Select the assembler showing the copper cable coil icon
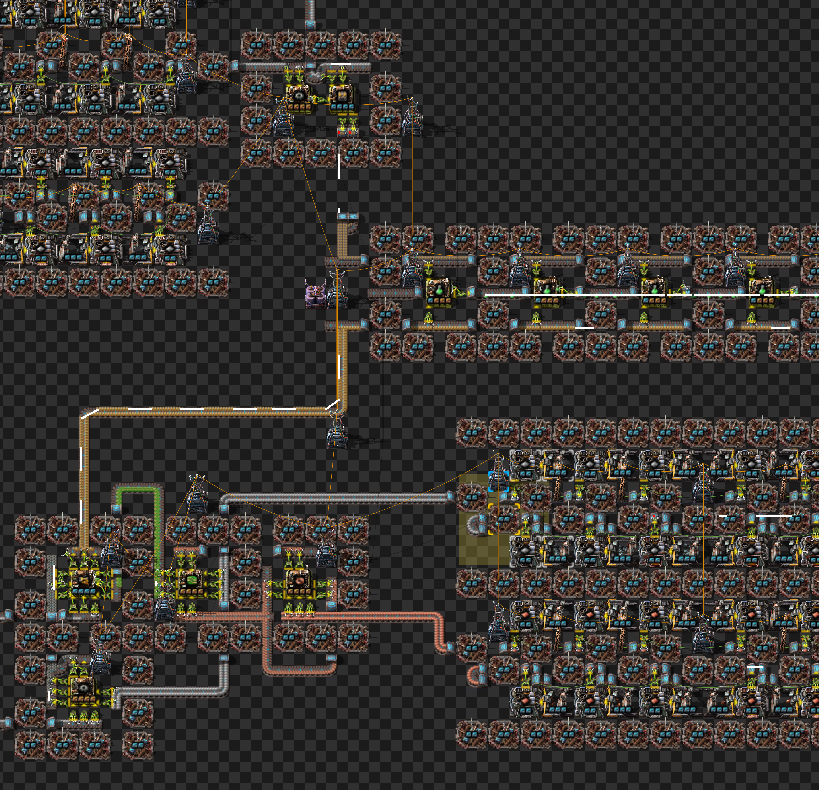The width and height of the screenshot is (819, 790). (x=299, y=582)
